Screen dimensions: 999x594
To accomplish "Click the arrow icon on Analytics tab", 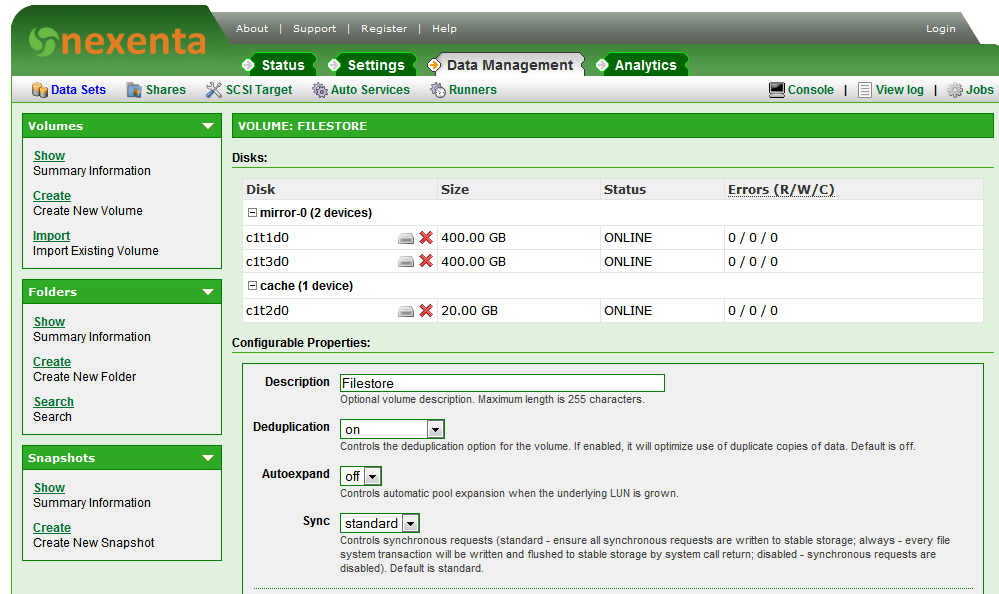I will (x=601, y=65).
